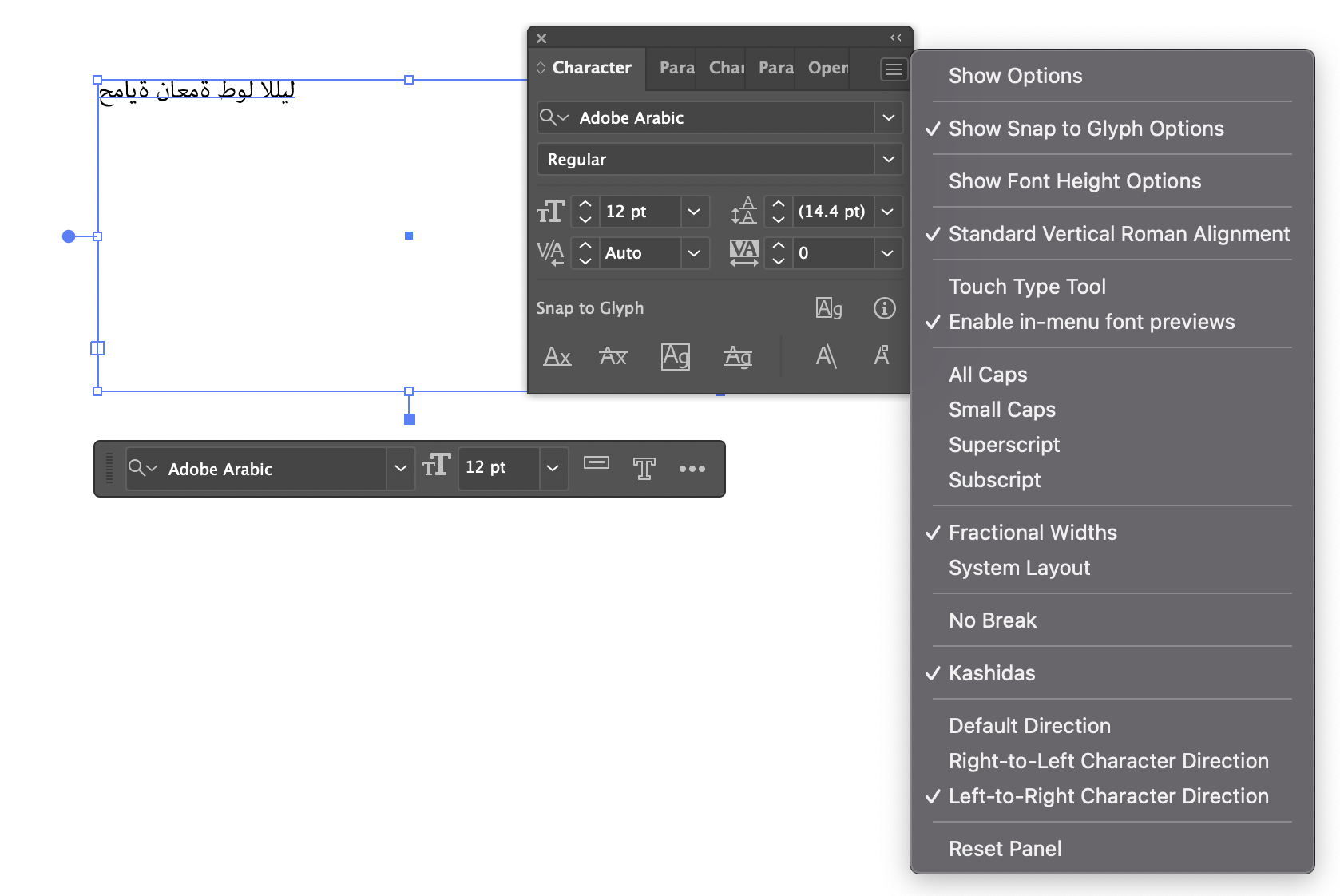Expand the font size dropdown in floating toolbar
The image size is (1340, 896).
(x=552, y=469)
